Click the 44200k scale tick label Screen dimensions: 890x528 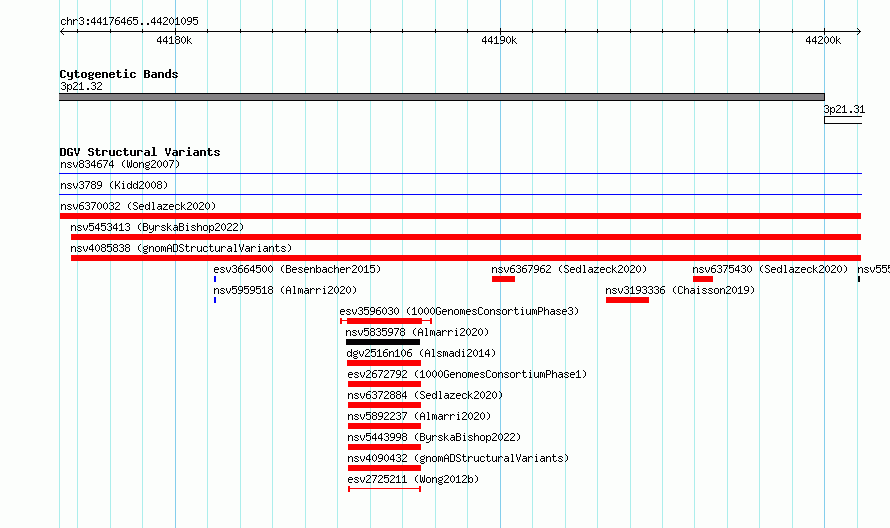point(823,40)
